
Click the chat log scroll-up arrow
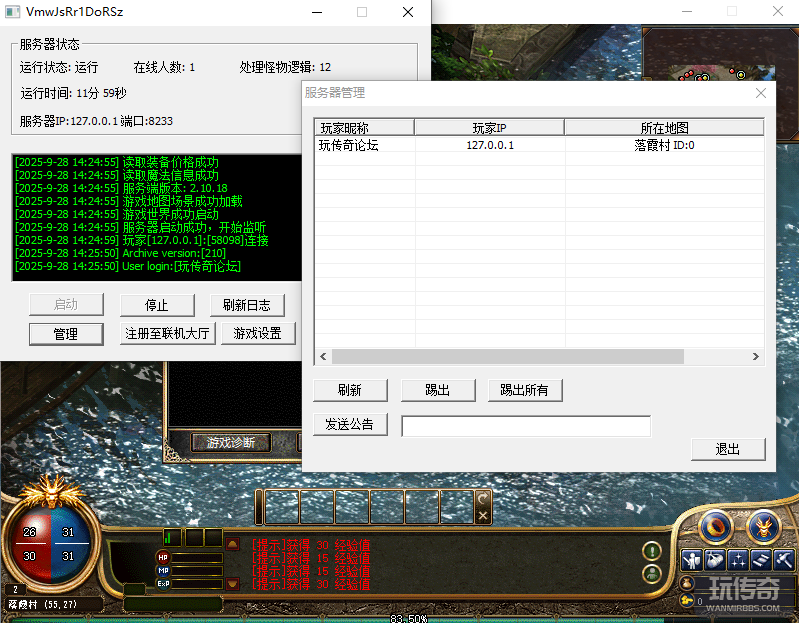[x=232, y=545]
